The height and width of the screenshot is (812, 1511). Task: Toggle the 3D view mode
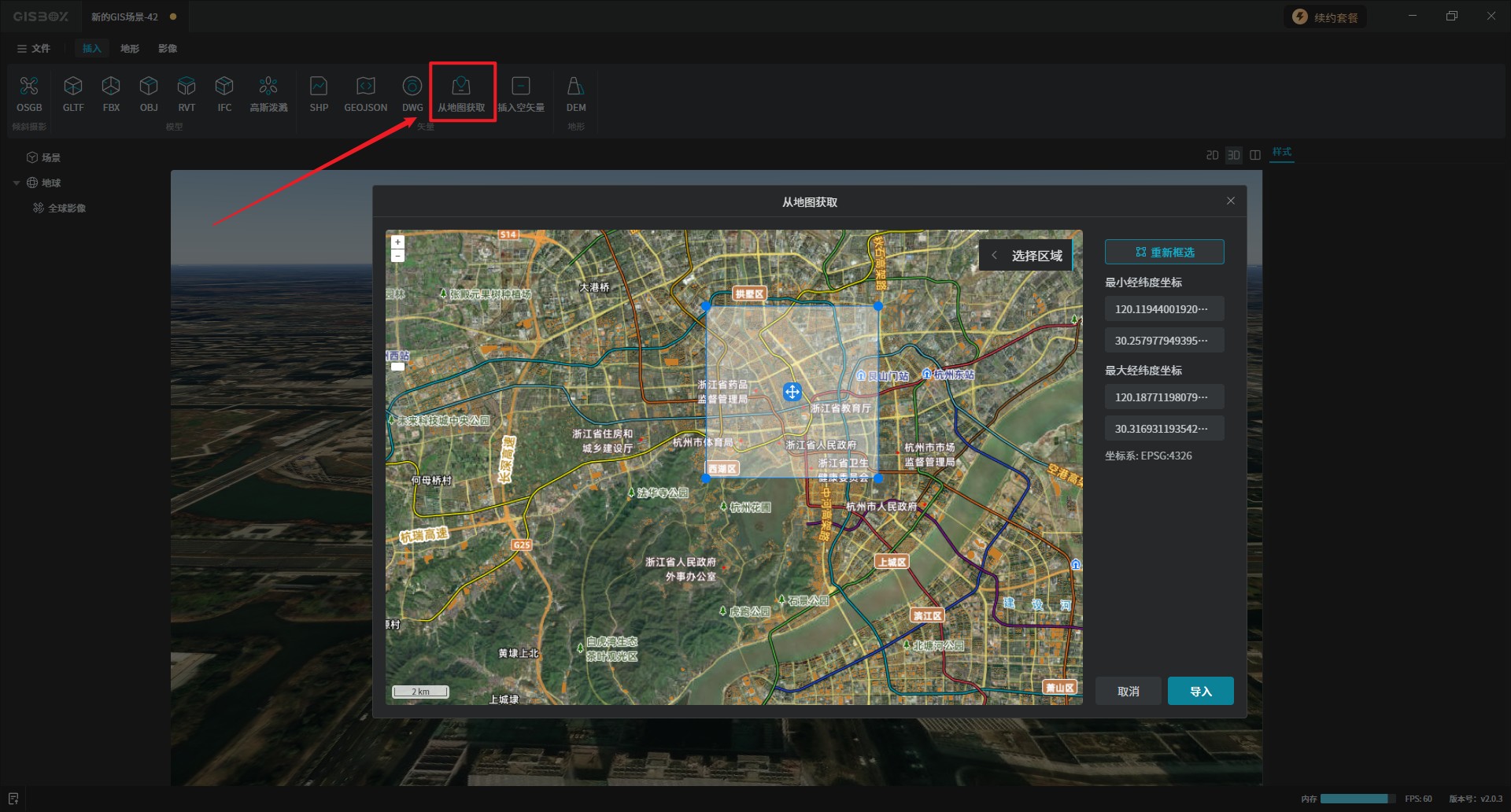[1233, 155]
